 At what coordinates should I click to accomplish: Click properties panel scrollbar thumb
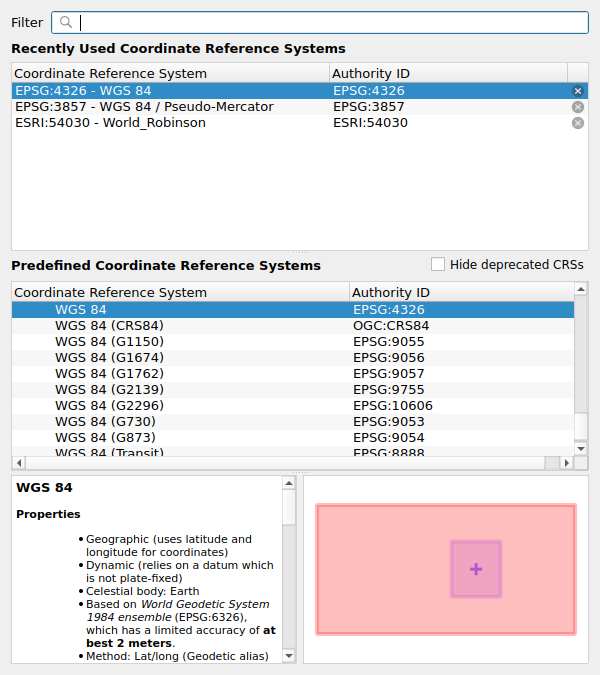point(289,507)
